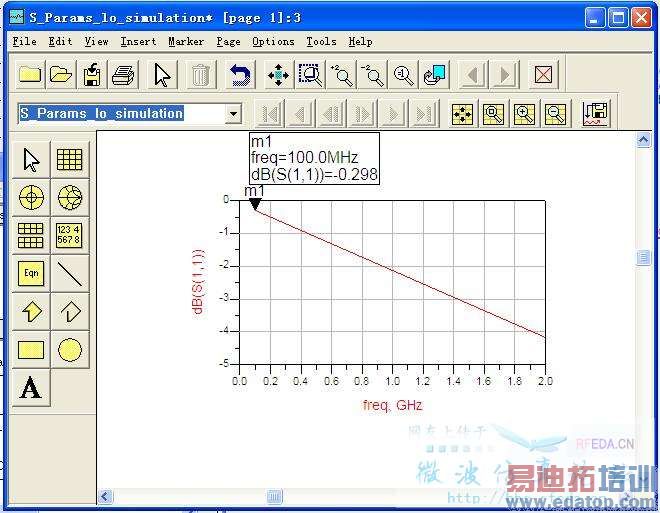Open the Marker menu
Viewport: 660px width, 513px height.
[x=186, y=42]
